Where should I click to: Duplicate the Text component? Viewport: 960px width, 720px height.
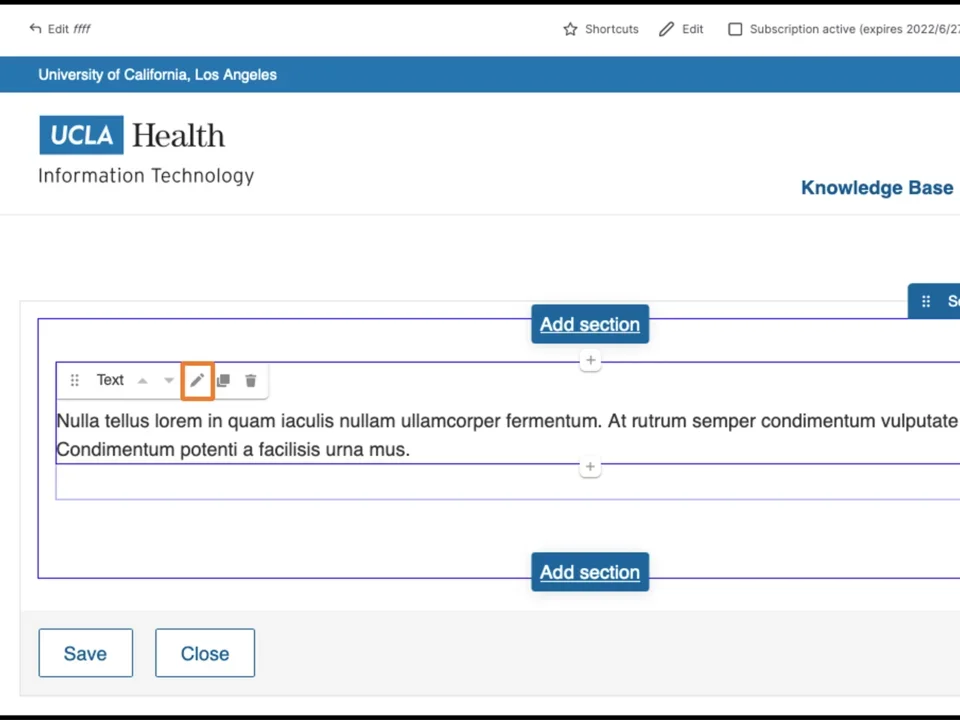click(x=223, y=381)
